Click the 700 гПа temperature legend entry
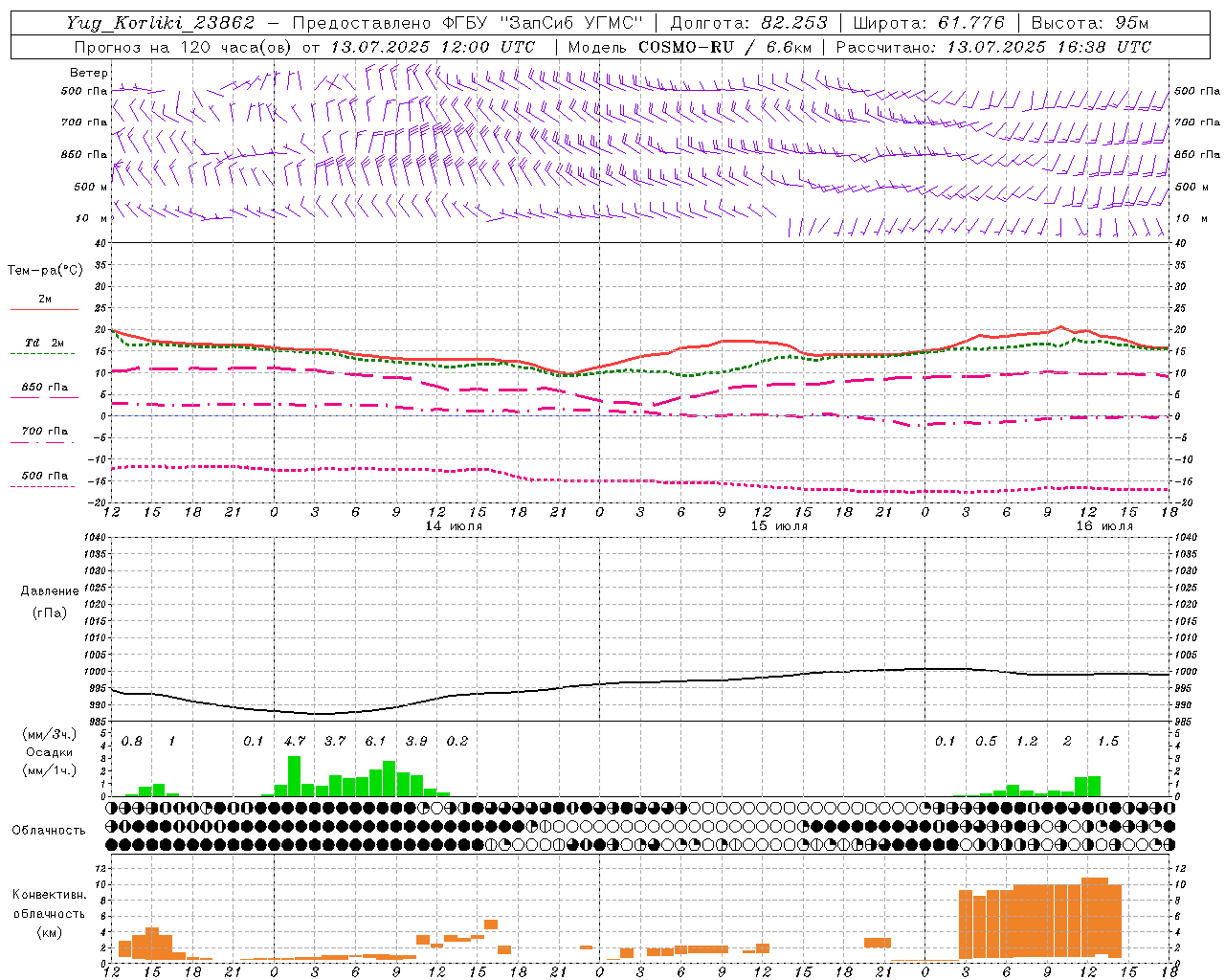The width and height of the screenshot is (1225, 980). pos(45,432)
